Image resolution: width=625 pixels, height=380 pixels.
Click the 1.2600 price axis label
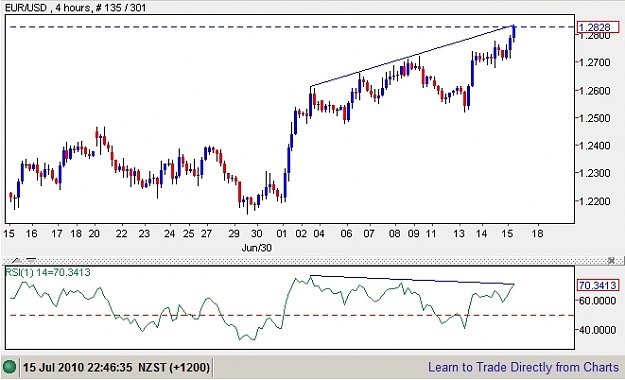594,91
